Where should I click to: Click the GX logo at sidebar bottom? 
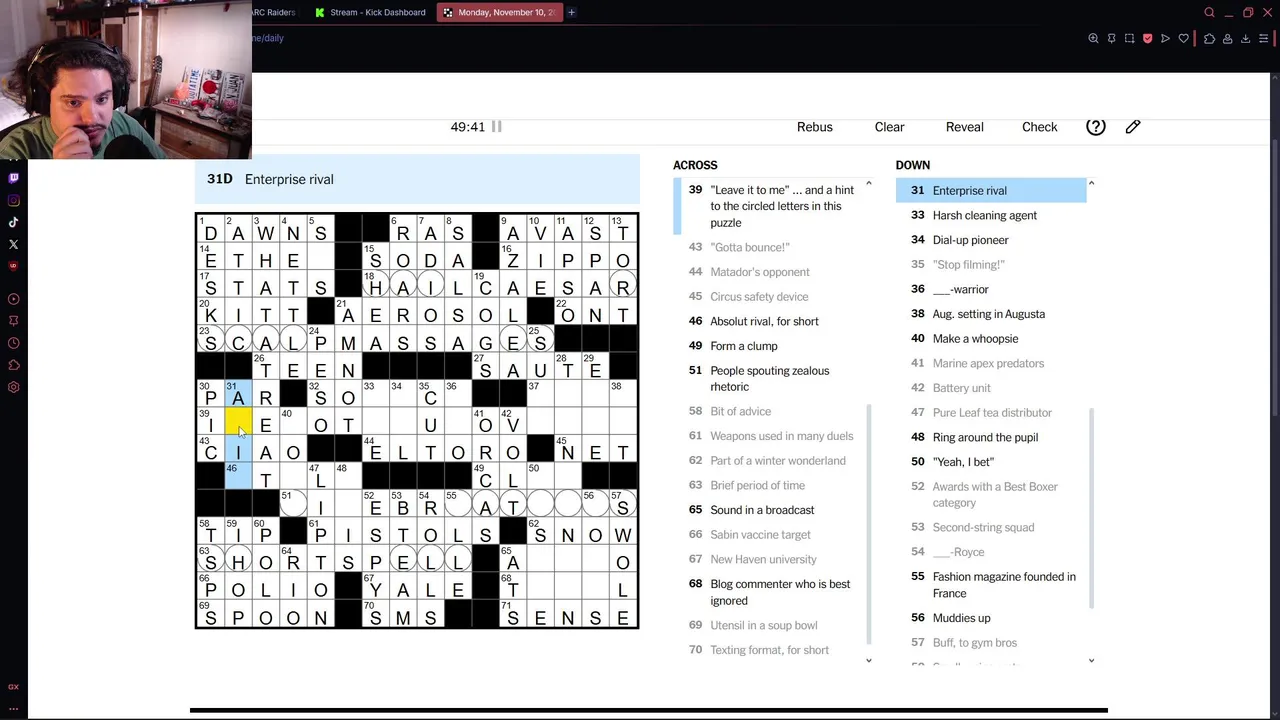[14, 687]
